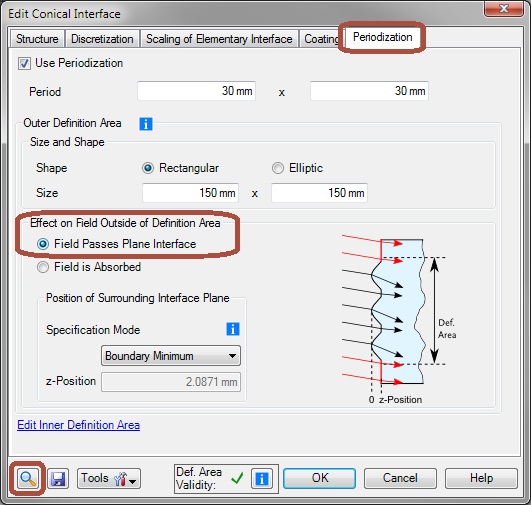Viewport: 531px width, 505px height.
Task: Toggle the Use Periodization checkbox
Action: [24, 63]
